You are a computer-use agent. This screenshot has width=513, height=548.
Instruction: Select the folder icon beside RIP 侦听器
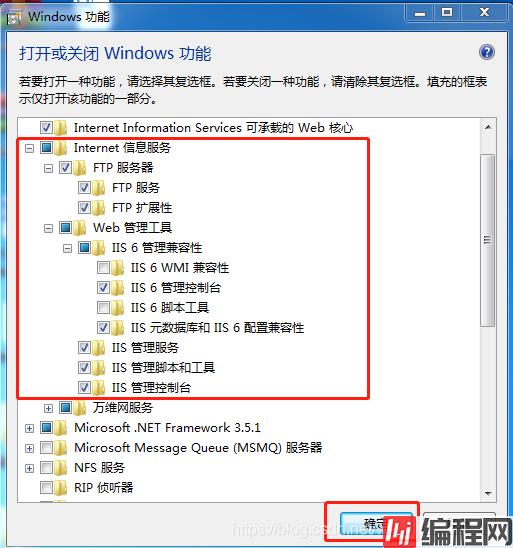click(x=61, y=488)
